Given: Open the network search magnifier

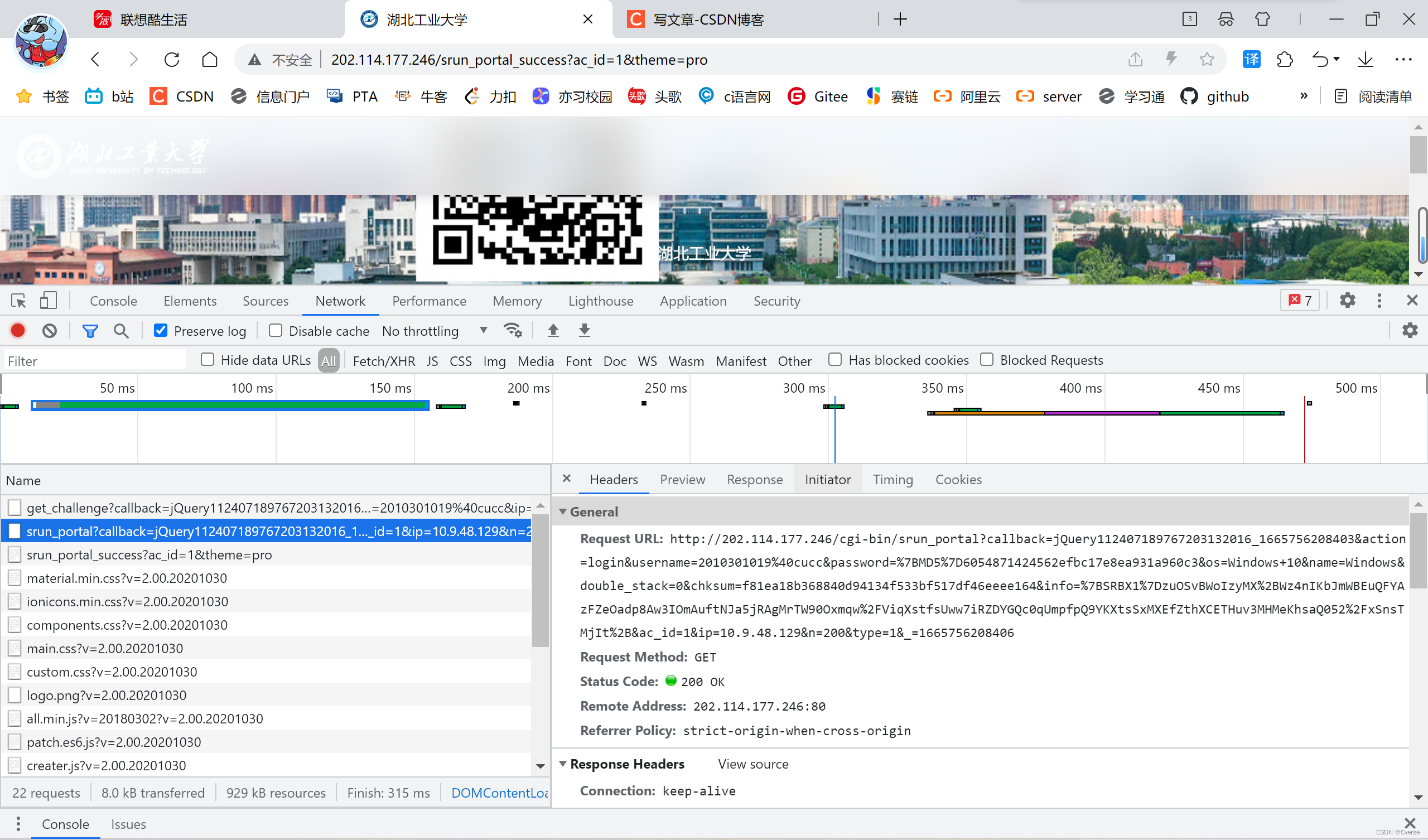Looking at the screenshot, I should 120,330.
